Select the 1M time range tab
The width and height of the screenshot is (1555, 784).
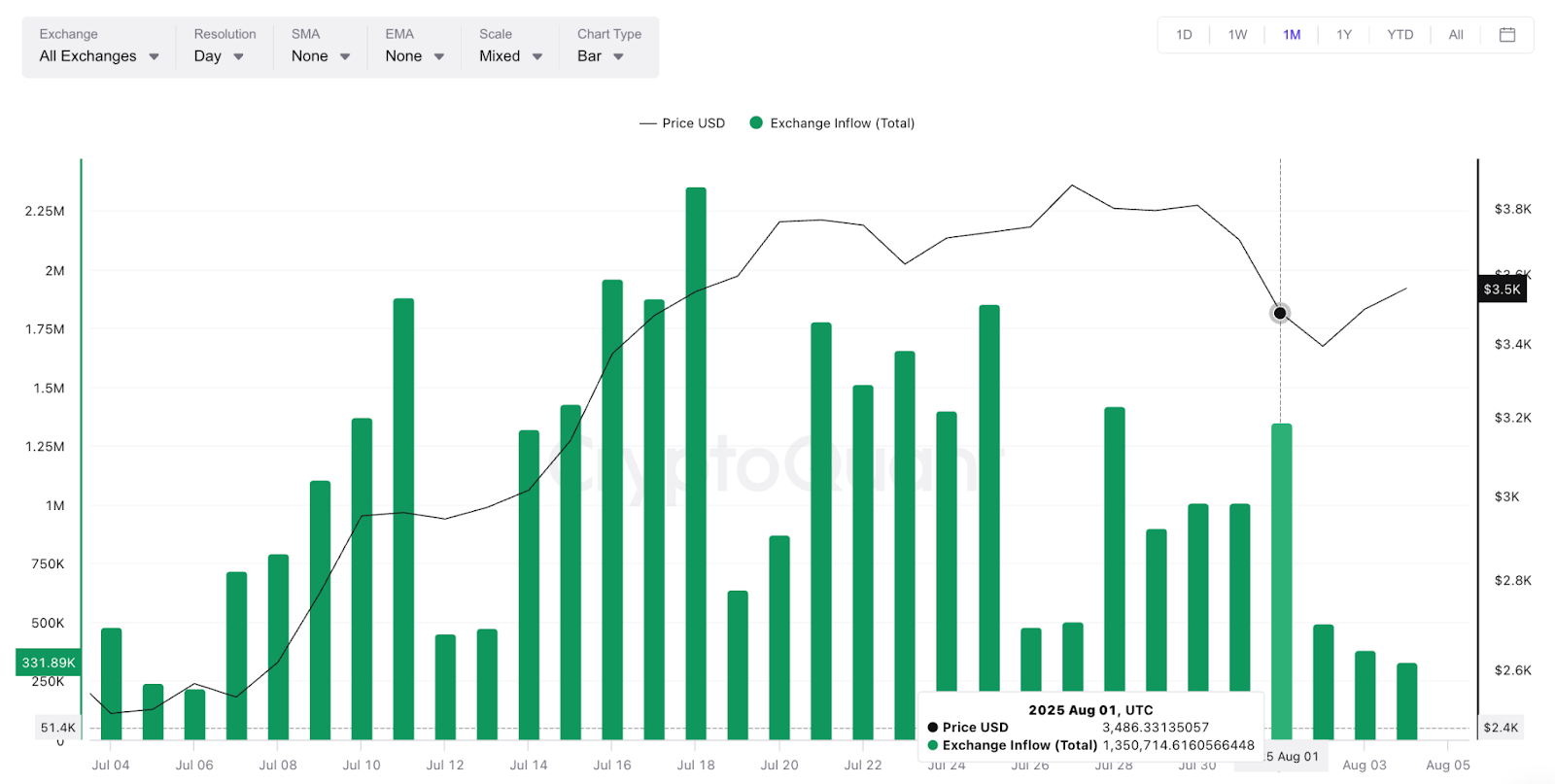[x=1292, y=35]
